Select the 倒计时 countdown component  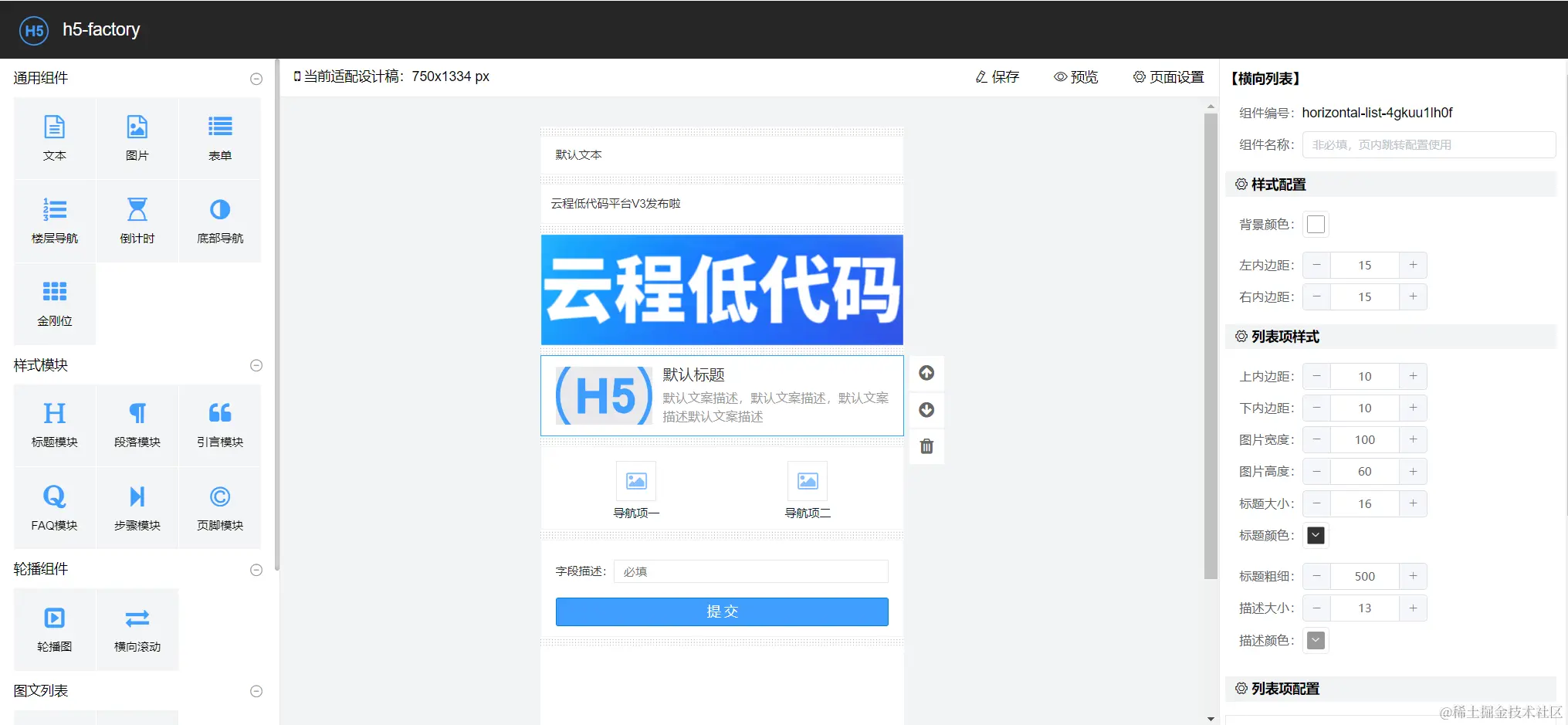tap(137, 211)
